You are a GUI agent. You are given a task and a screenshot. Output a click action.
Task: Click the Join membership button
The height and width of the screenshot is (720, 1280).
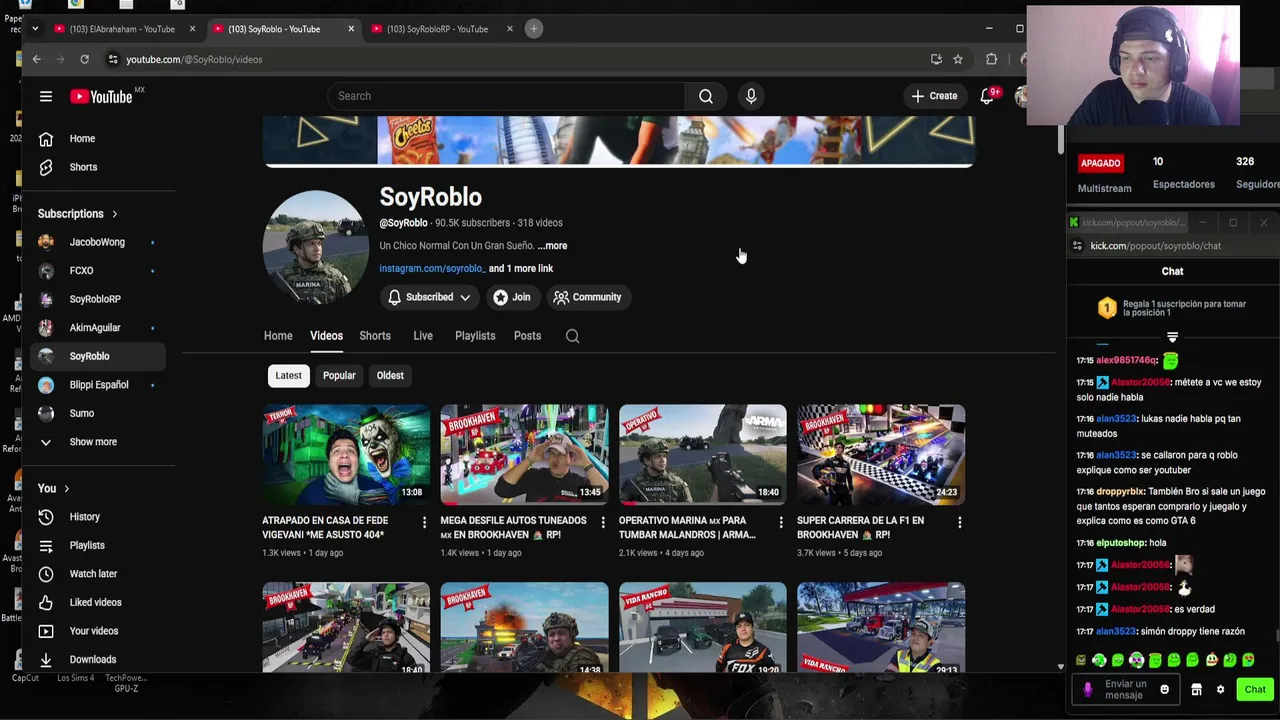512,297
